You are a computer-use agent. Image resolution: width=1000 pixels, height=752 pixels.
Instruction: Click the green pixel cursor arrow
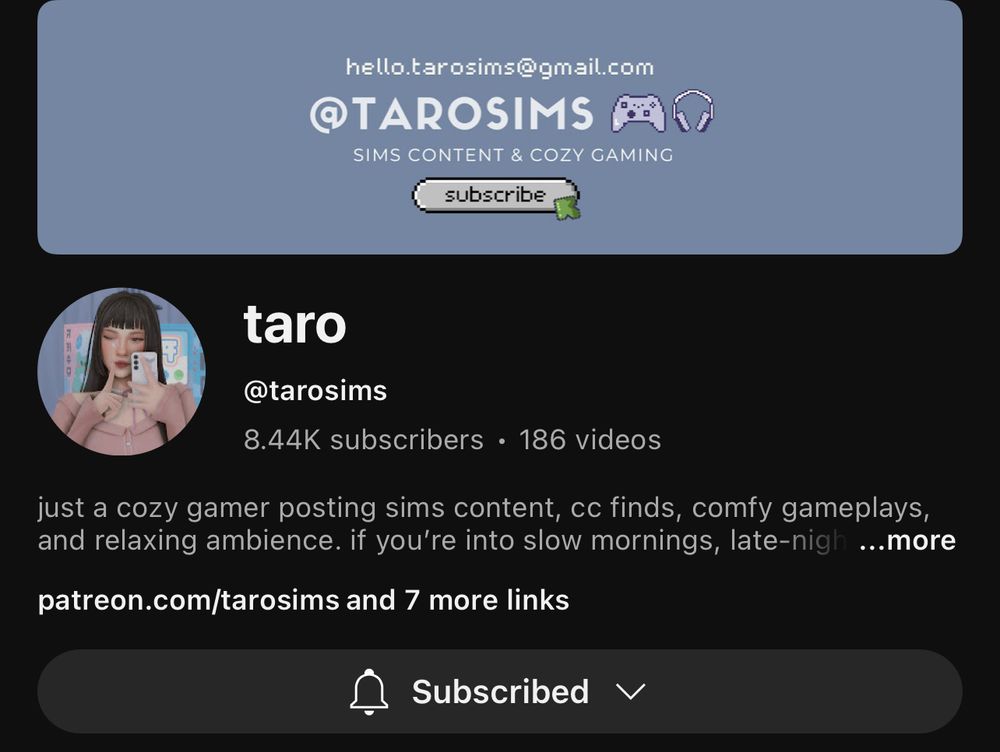(567, 208)
